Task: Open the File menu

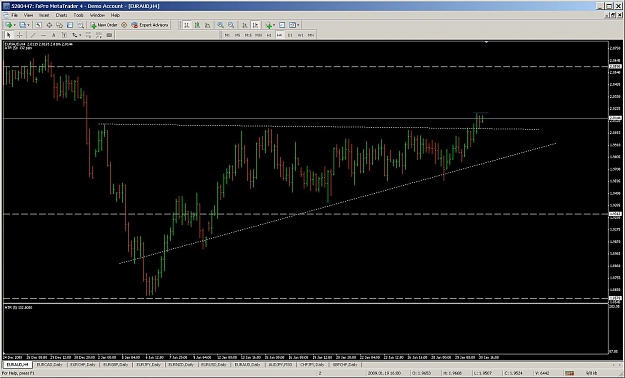Action: click(15, 15)
